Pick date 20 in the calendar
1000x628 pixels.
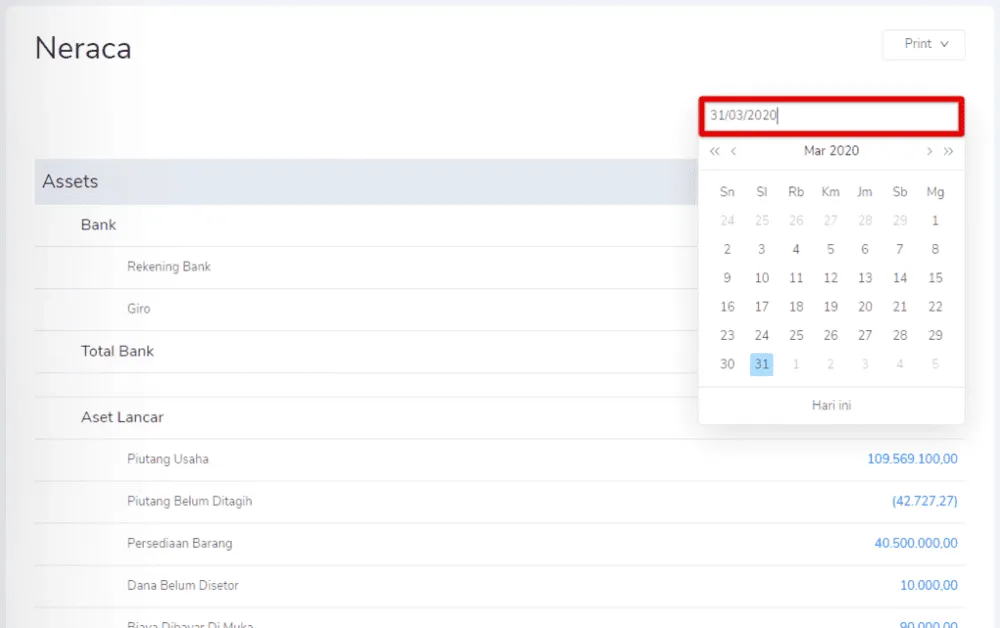(865, 307)
